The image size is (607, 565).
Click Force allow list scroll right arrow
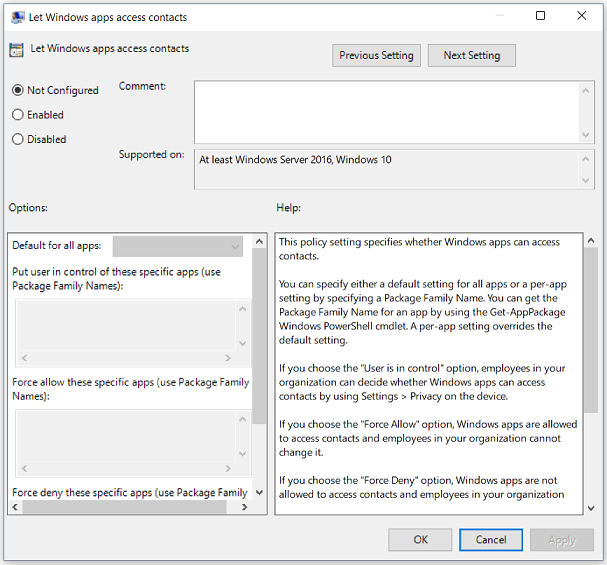coord(228,468)
